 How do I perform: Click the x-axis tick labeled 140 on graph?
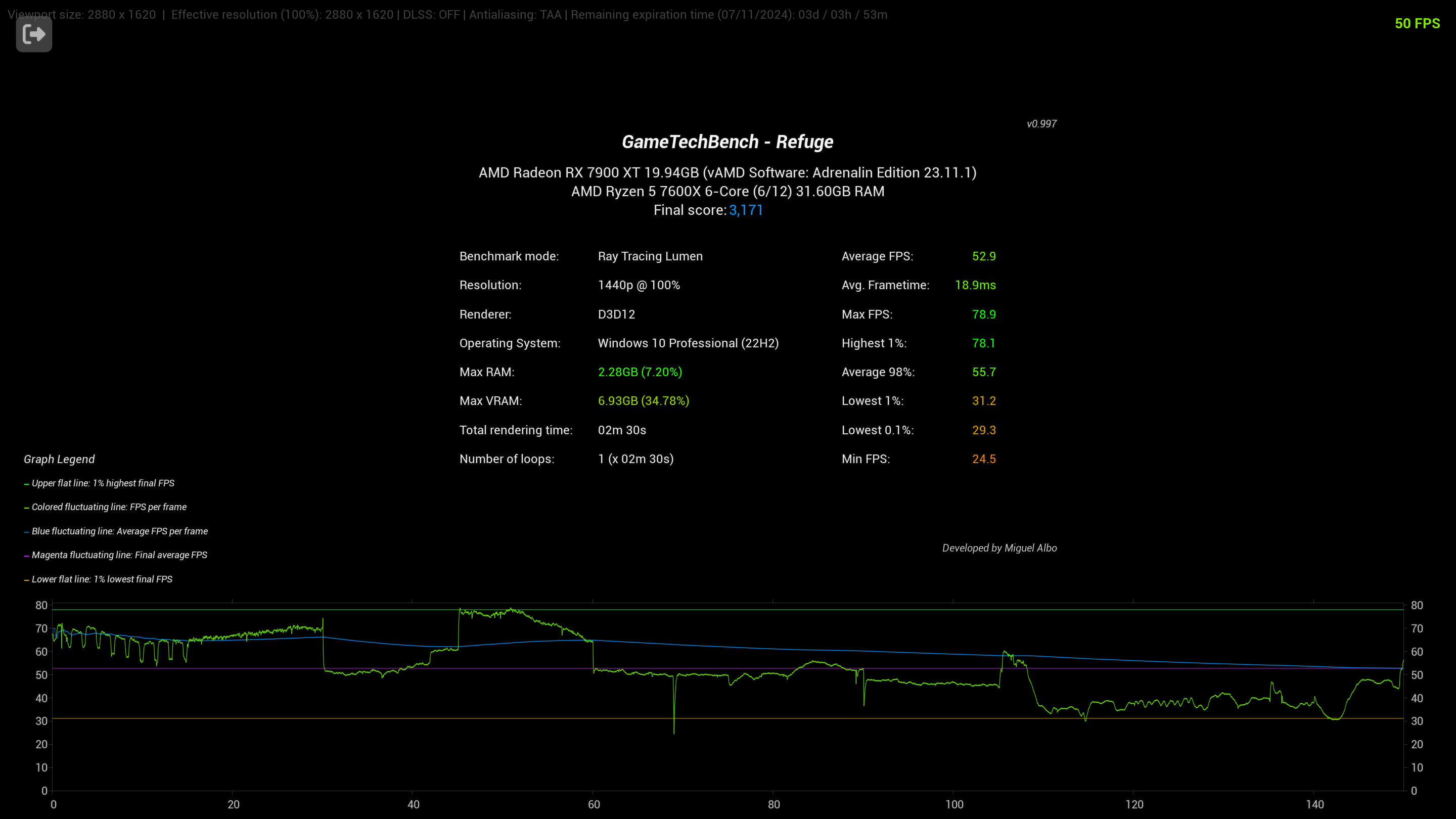1314,805
